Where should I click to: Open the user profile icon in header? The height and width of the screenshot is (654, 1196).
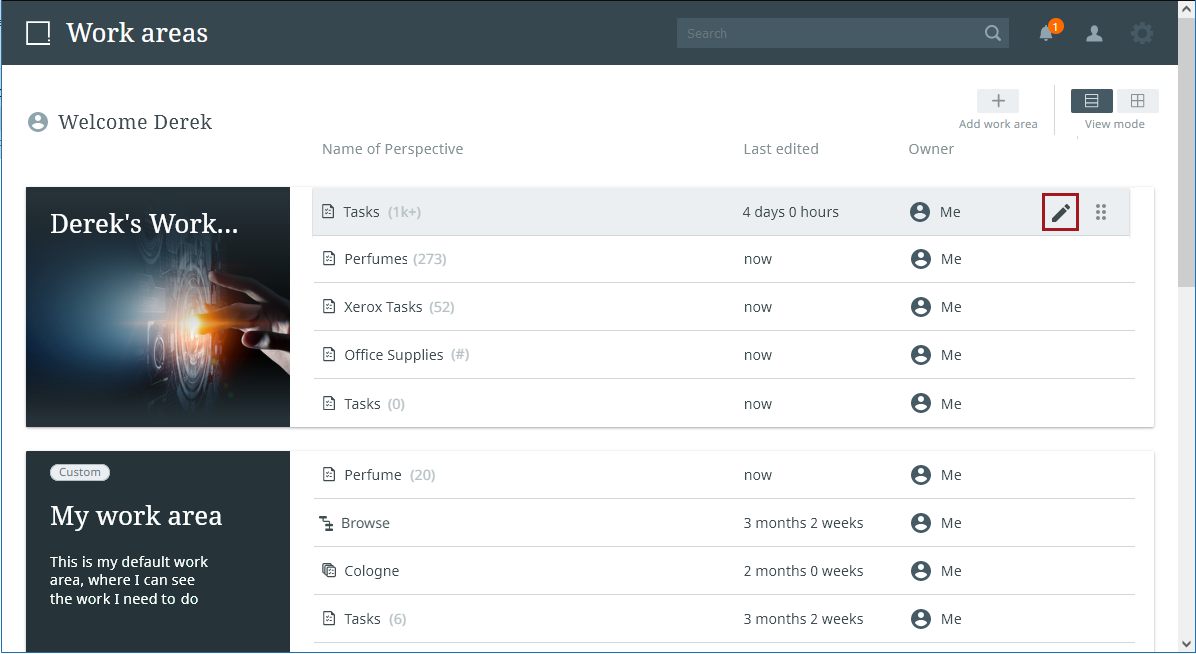tap(1094, 33)
